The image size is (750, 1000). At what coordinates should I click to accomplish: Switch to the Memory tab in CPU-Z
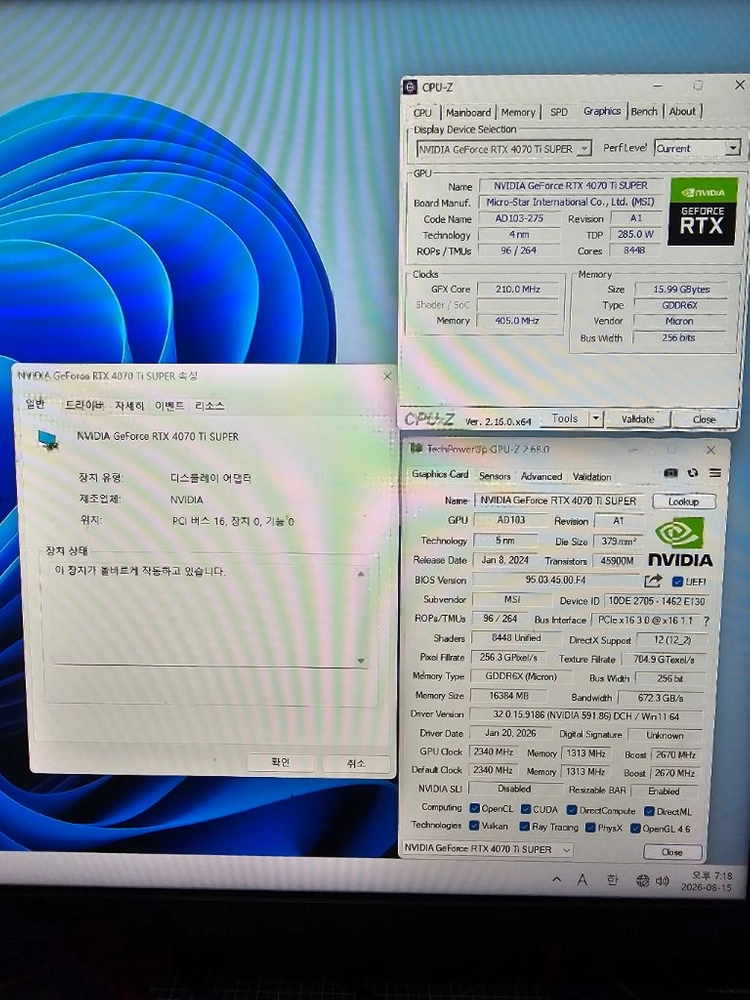(x=518, y=112)
